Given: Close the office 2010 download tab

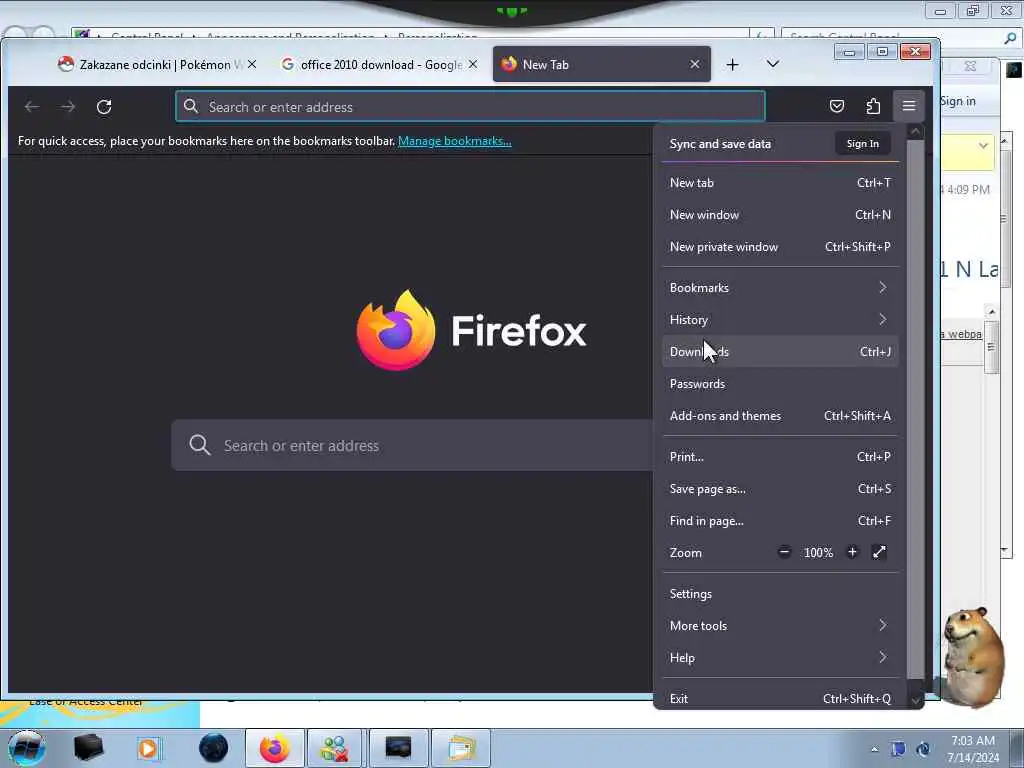Looking at the screenshot, I should pyautogui.click(x=473, y=64).
